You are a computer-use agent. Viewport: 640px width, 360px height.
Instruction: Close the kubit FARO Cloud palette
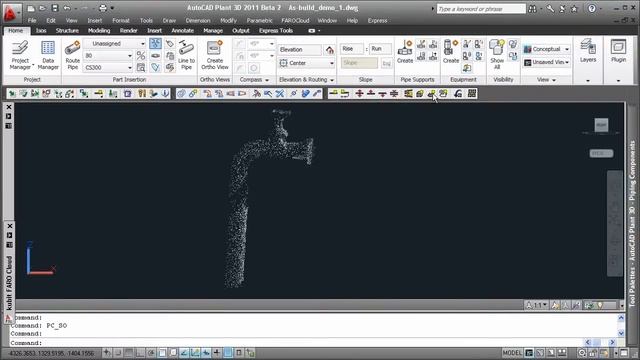pyautogui.click(x=10, y=226)
